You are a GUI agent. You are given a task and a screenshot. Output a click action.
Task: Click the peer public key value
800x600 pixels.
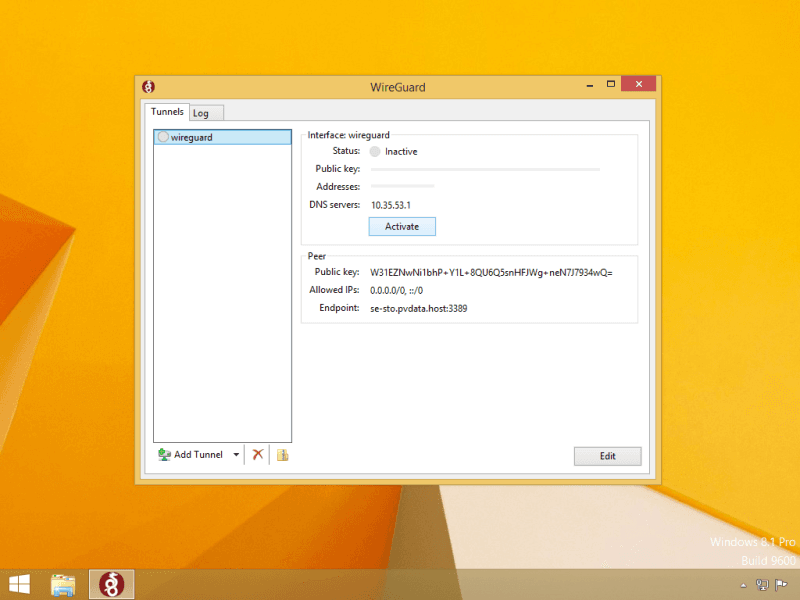(x=491, y=272)
